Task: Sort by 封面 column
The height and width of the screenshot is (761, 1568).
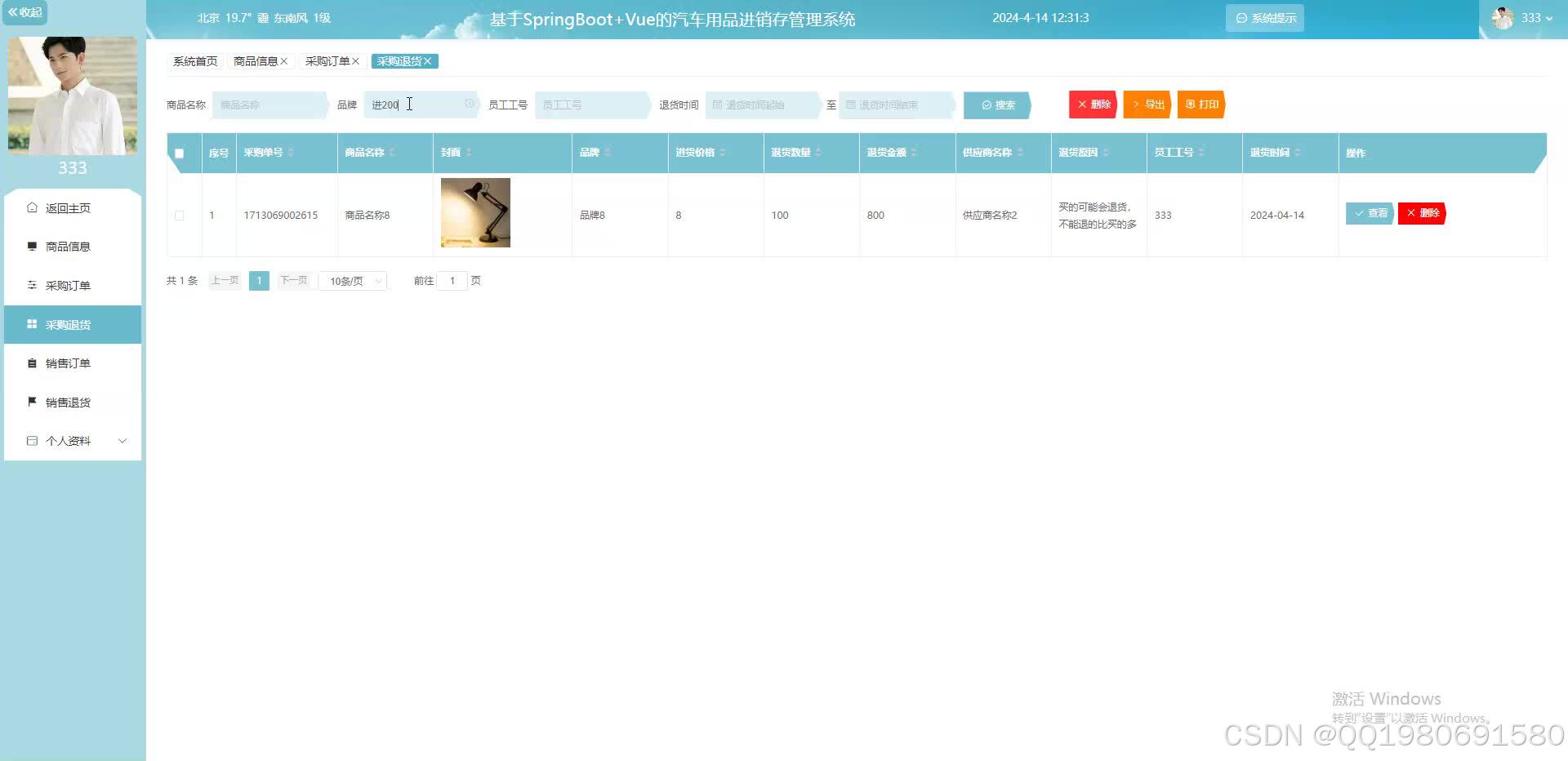Action: [x=469, y=153]
